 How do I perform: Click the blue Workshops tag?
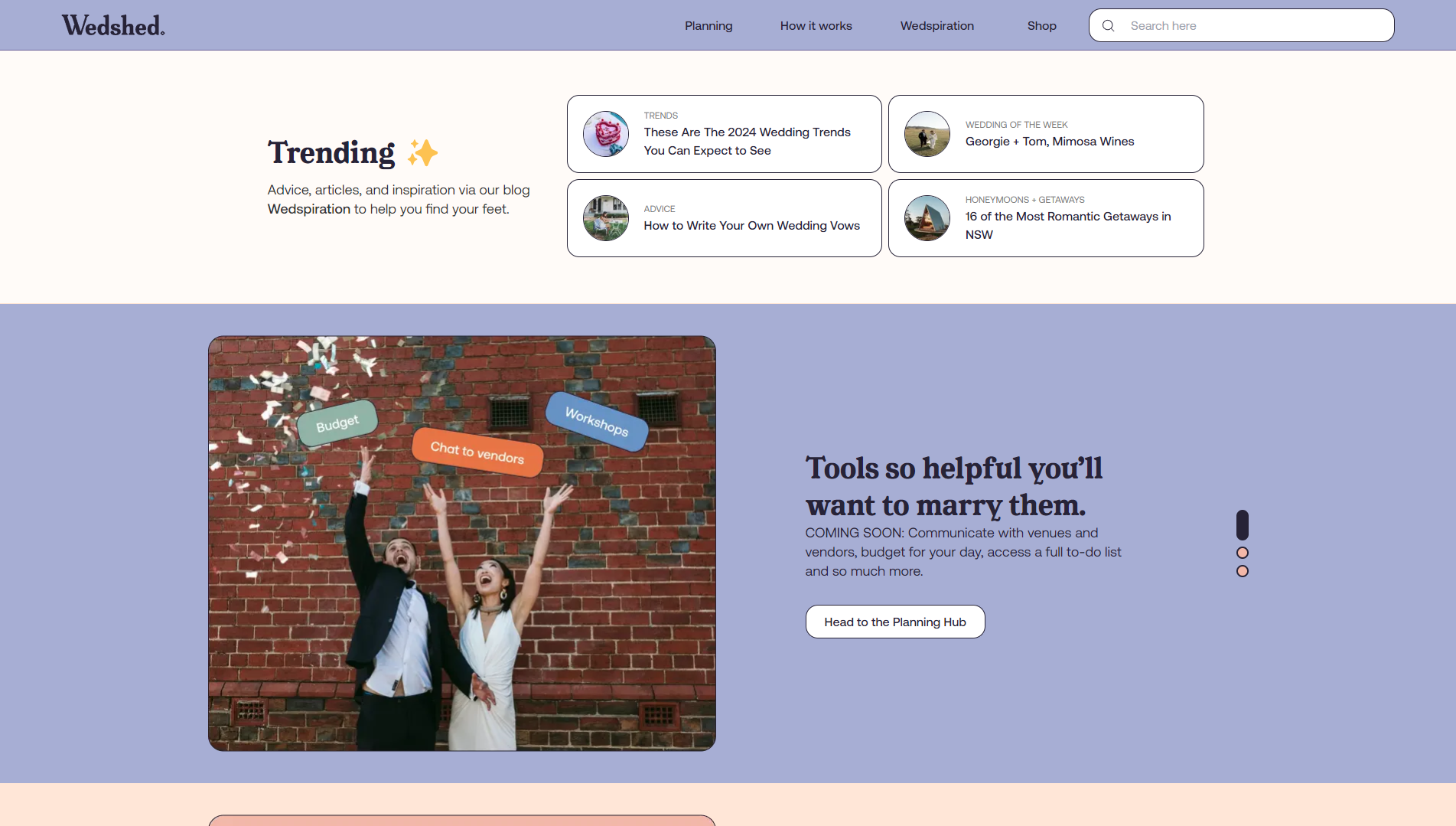(x=597, y=421)
